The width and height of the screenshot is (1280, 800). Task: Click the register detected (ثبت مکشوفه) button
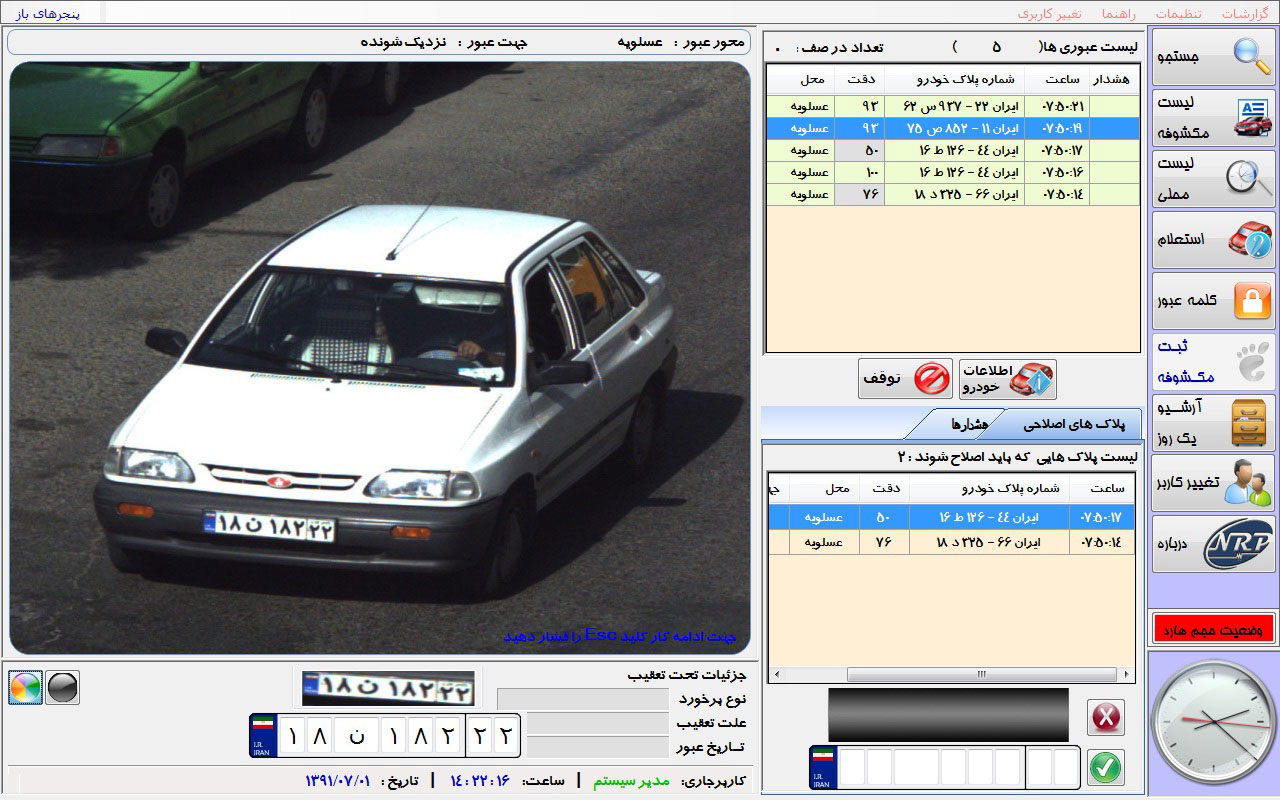pyautogui.click(x=1214, y=362)
